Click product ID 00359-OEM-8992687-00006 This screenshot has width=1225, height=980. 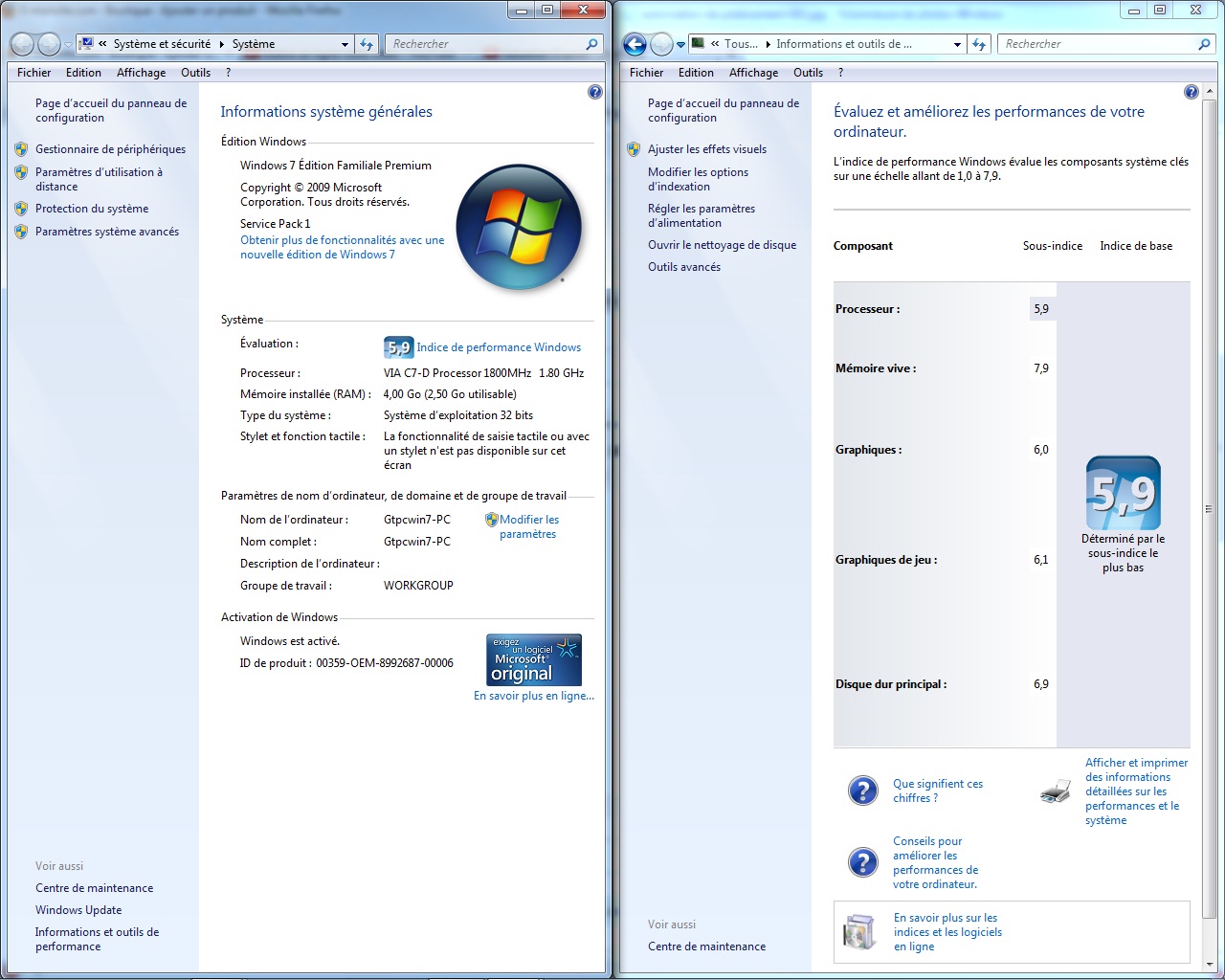coord(385,663)
